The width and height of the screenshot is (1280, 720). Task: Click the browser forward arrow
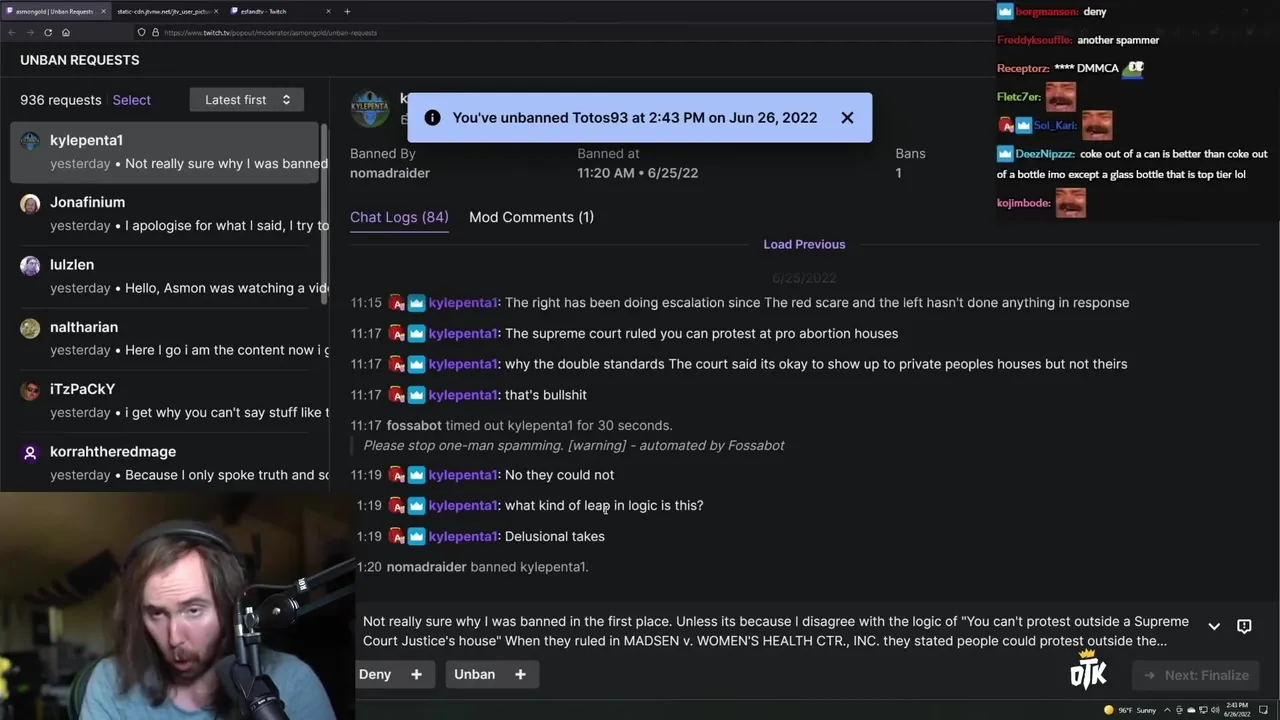pos(30,32)
